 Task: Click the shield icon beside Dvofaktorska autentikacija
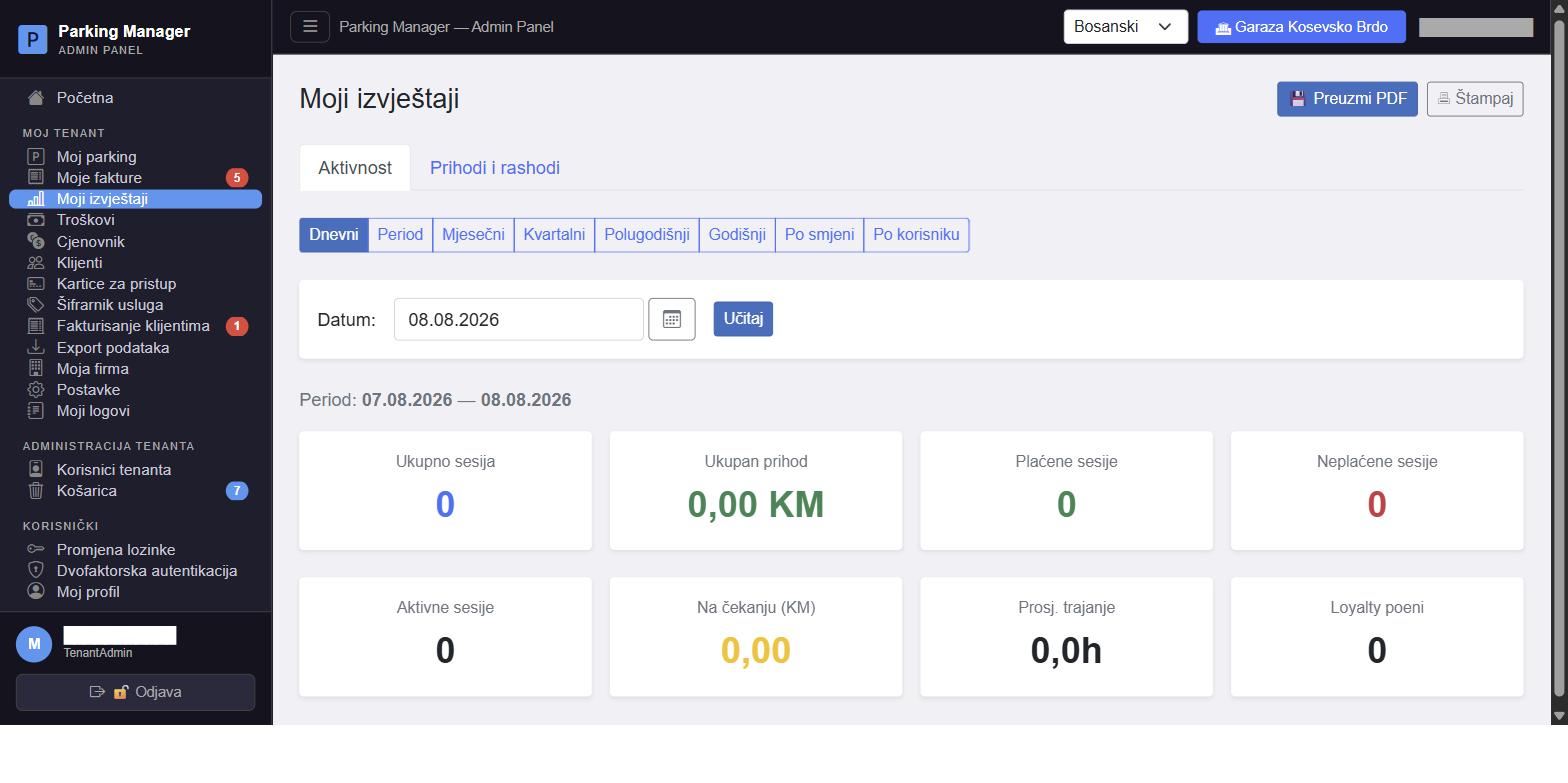click(x=36, y=571)
